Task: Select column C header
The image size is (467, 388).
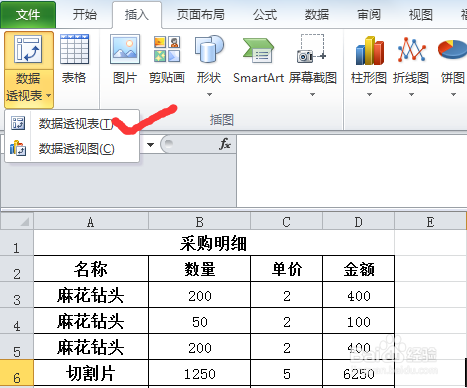Action: [x=286, y=222]
